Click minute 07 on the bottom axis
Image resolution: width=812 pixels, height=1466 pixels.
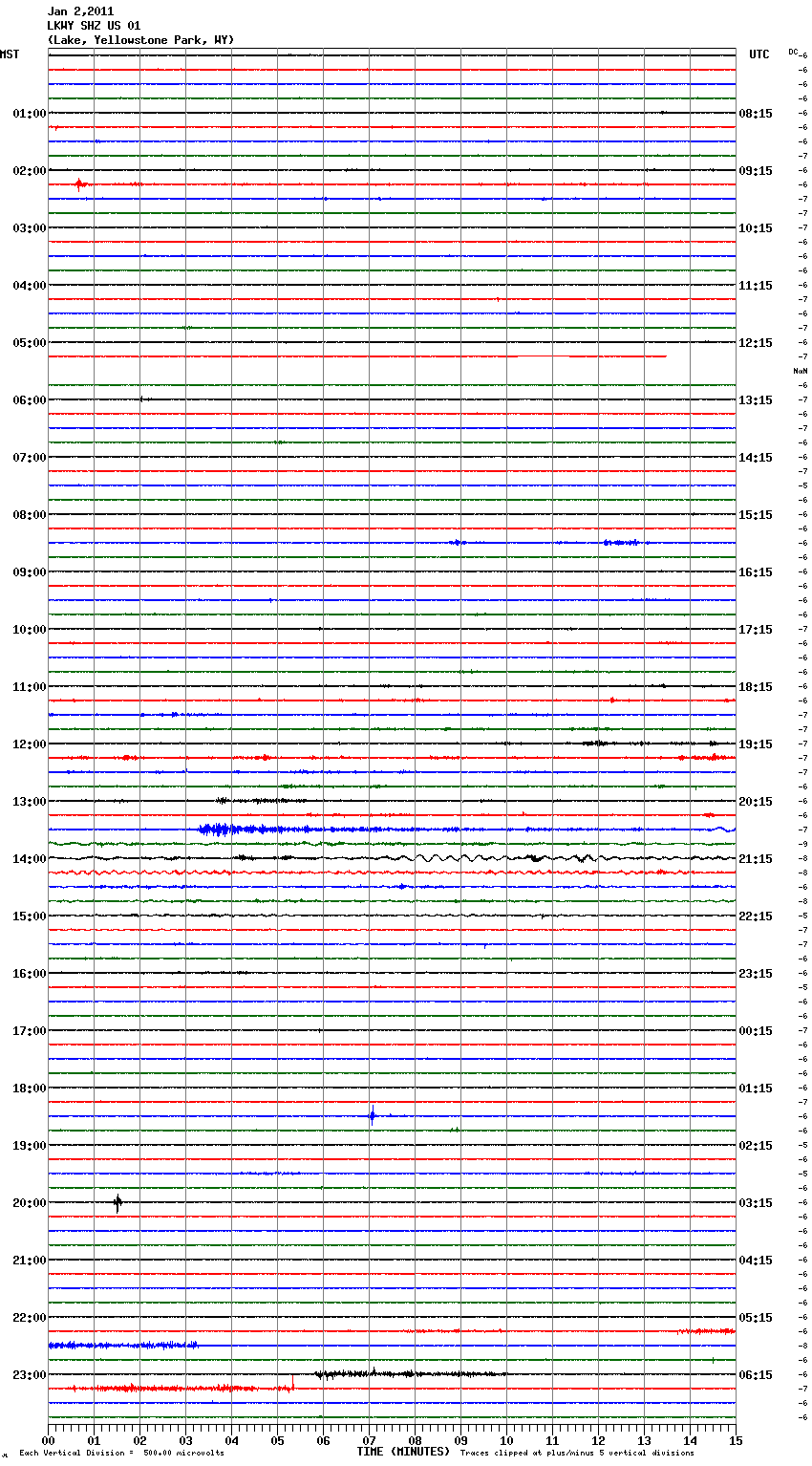(x=369, y=1440)
